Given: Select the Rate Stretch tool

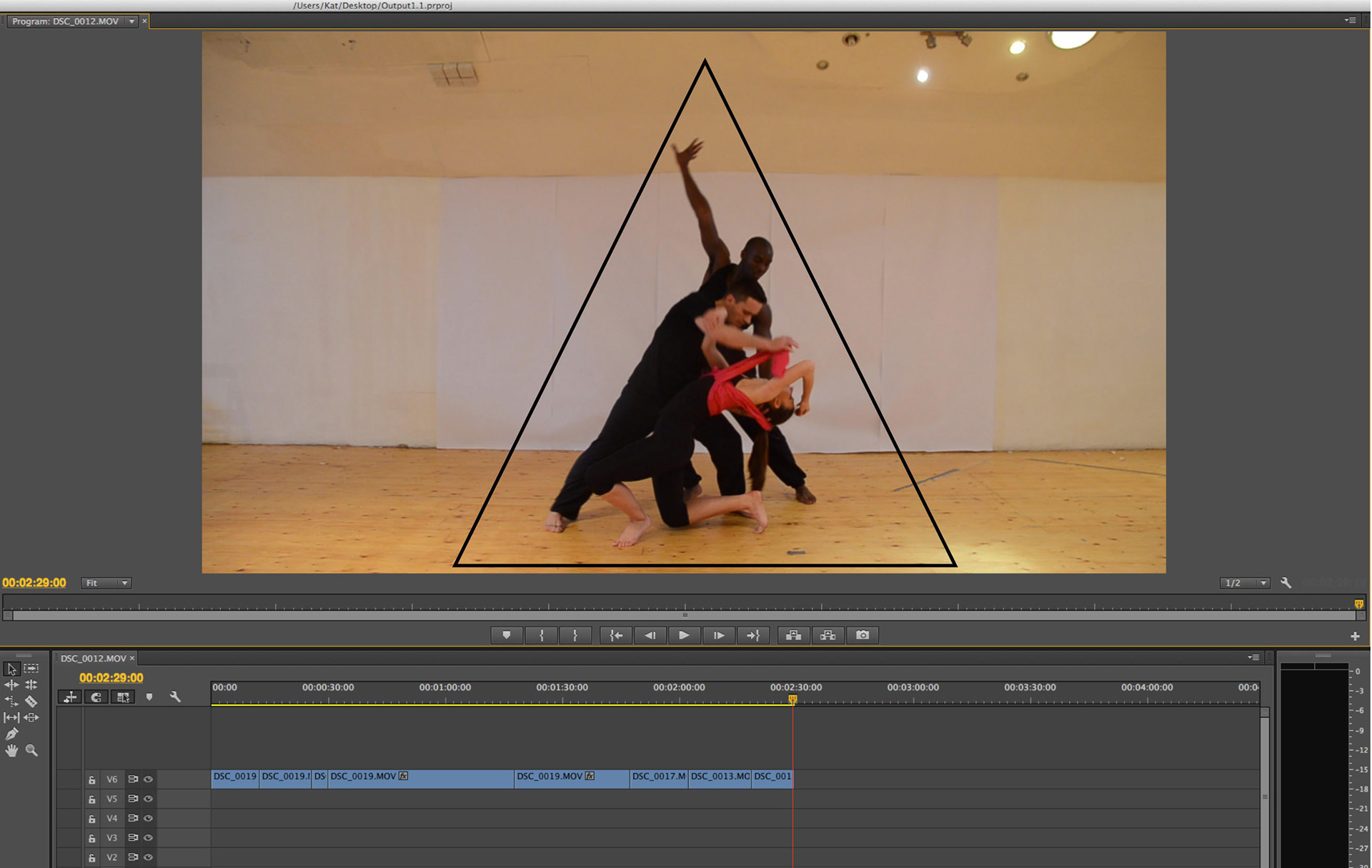Looking at the screenshot, I should tap(11, 702).
